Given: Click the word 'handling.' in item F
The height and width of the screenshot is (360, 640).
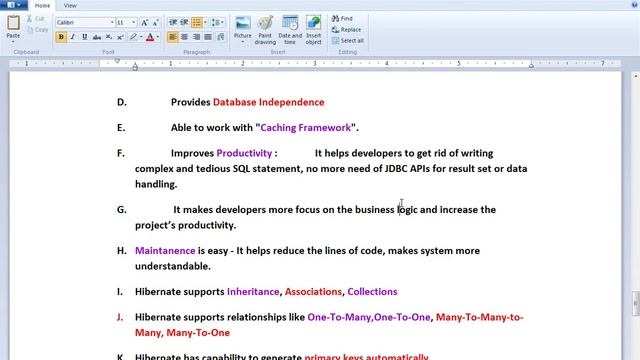Looking at the screenshot, I should pos(156,184).
